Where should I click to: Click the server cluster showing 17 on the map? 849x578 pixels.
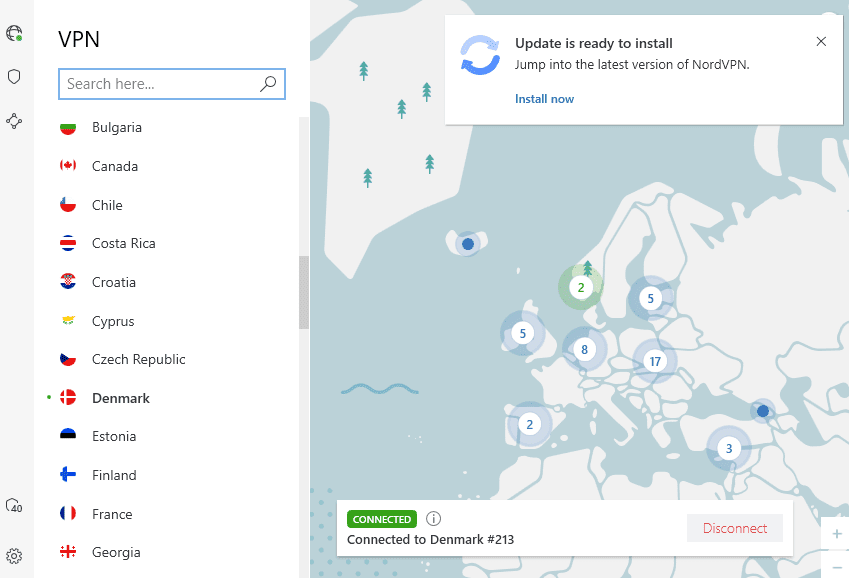click(x=654, y=361)
